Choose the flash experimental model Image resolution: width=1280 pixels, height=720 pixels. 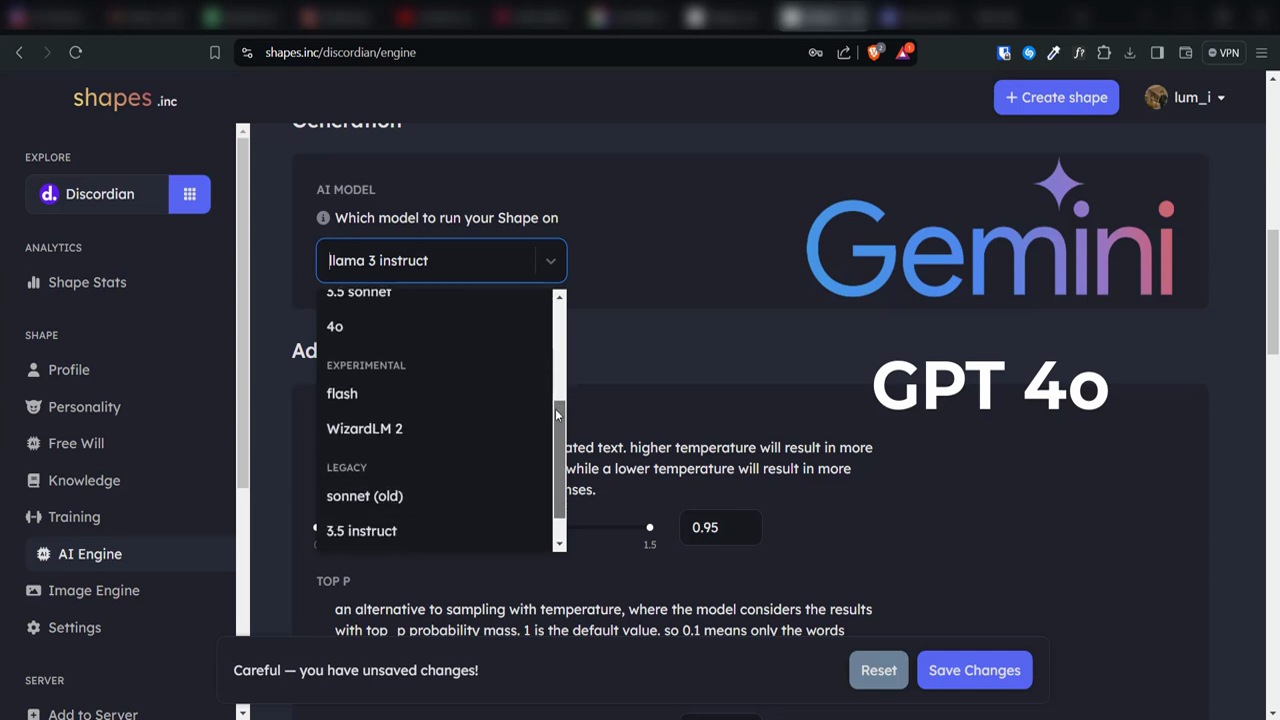435,394
